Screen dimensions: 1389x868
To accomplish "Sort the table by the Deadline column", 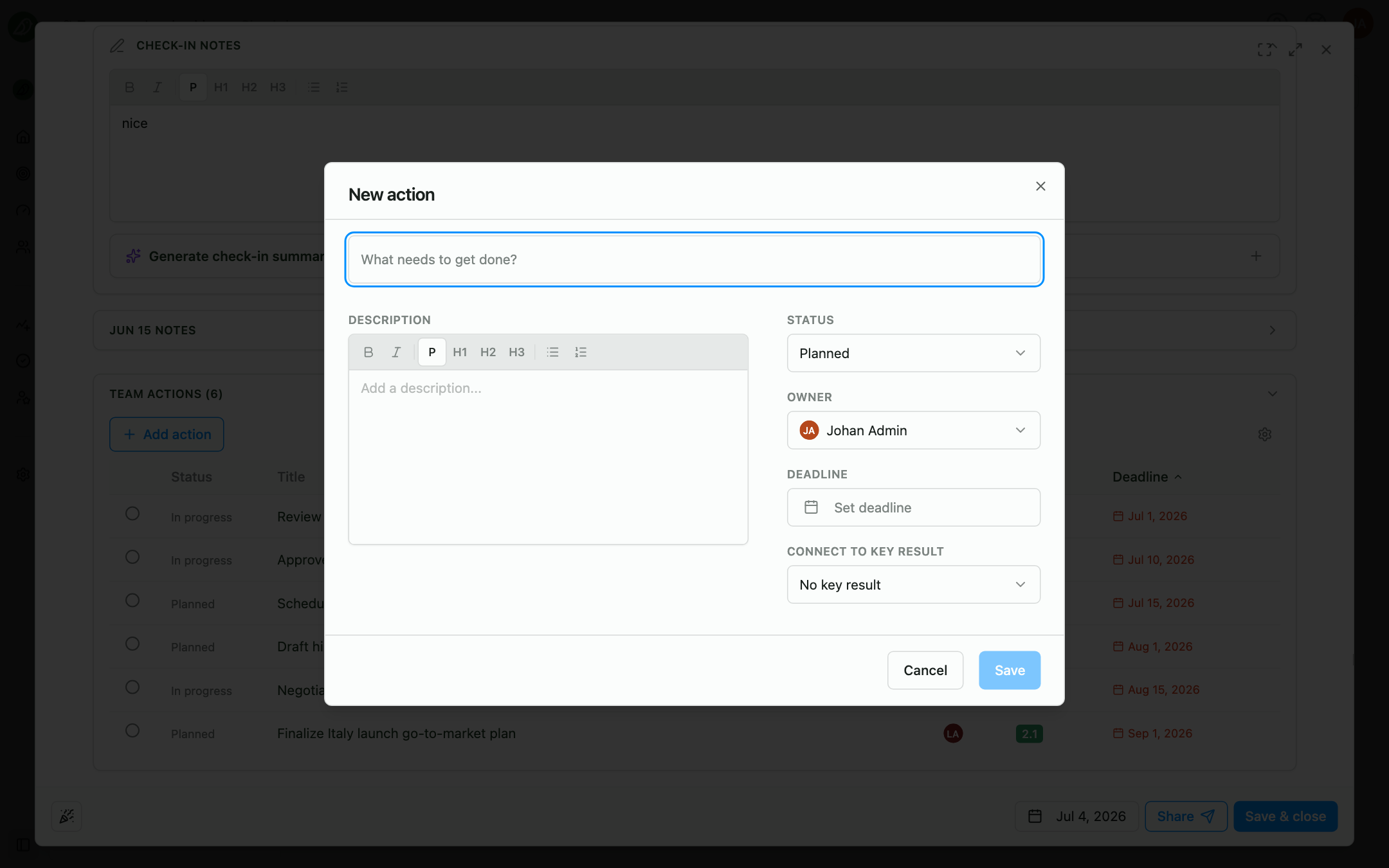I will (x=1147, y=477).
